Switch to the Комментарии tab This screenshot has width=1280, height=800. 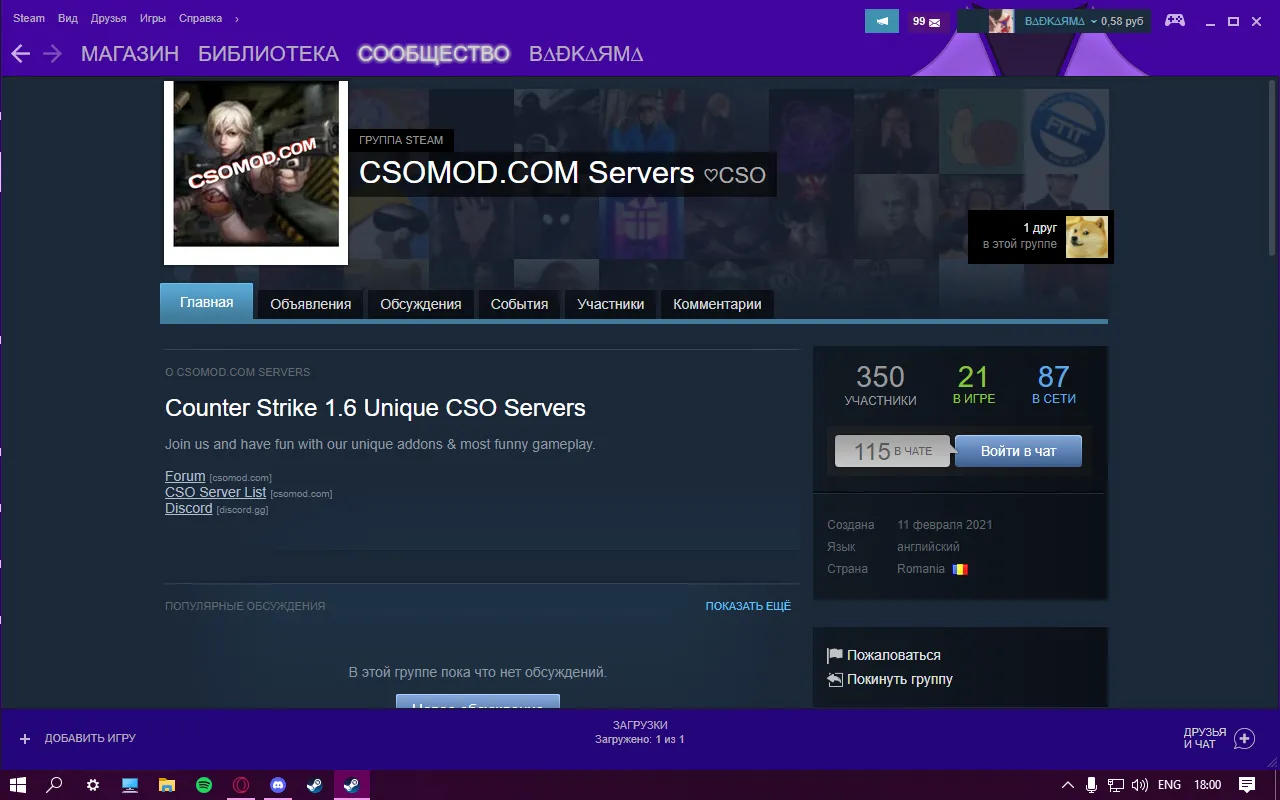click(717, 304)
